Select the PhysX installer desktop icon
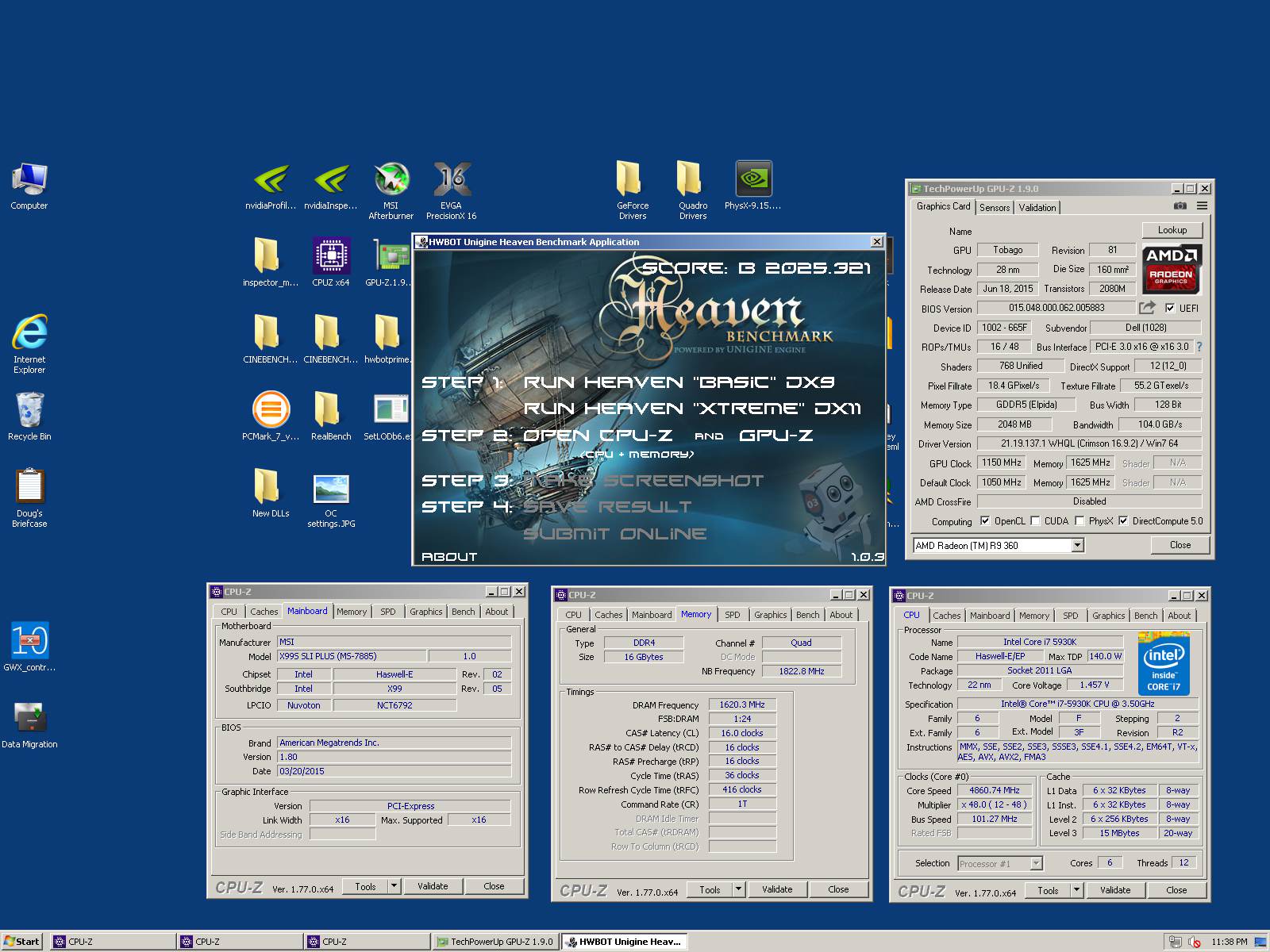 coord(752,186)
